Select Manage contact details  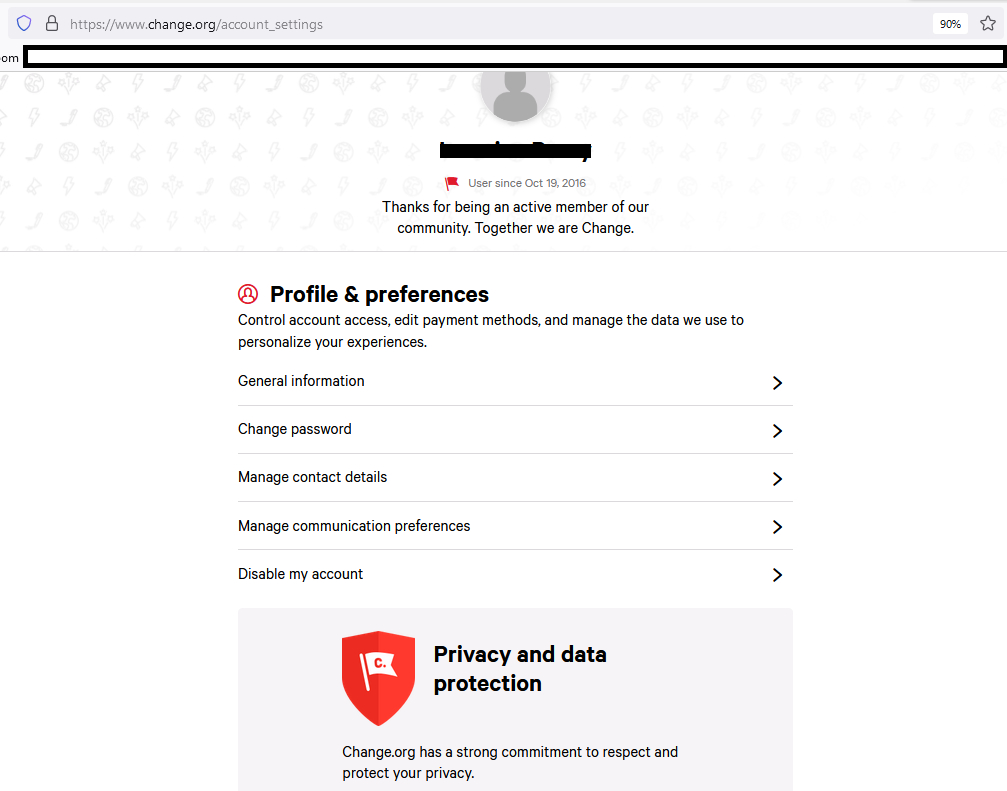click(x=312, y=477)
